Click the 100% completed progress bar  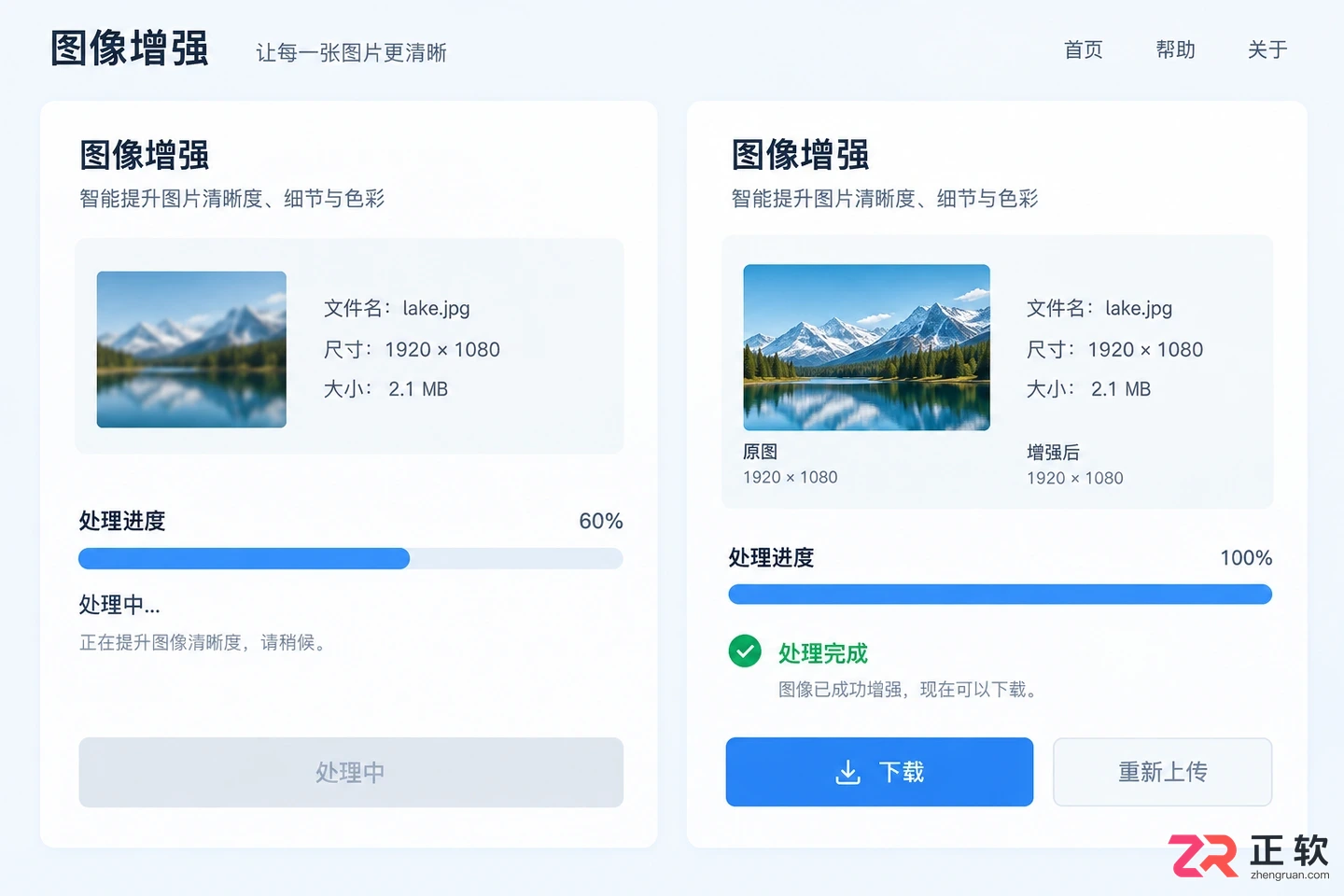1000,595
